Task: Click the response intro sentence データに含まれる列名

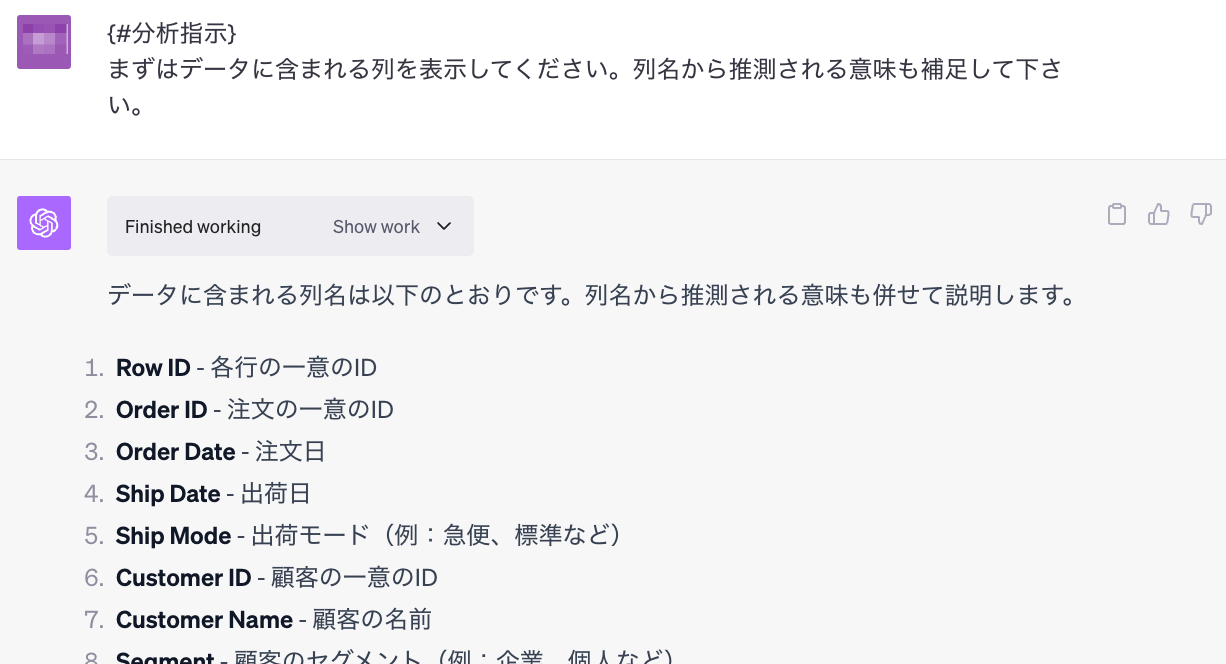Action: click(591, 295)
